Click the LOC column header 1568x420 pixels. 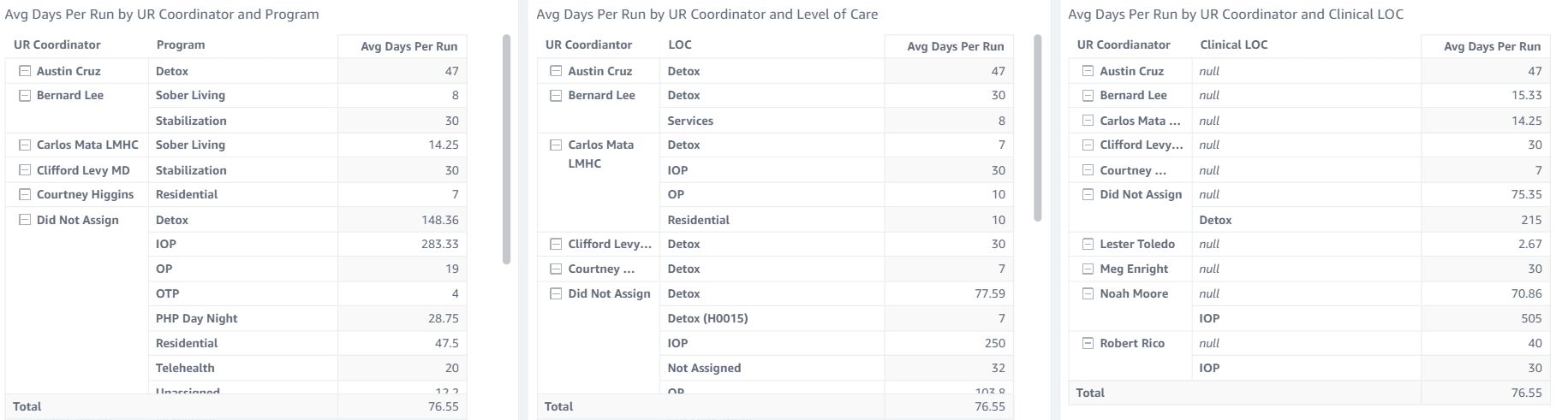pos(680,44)
